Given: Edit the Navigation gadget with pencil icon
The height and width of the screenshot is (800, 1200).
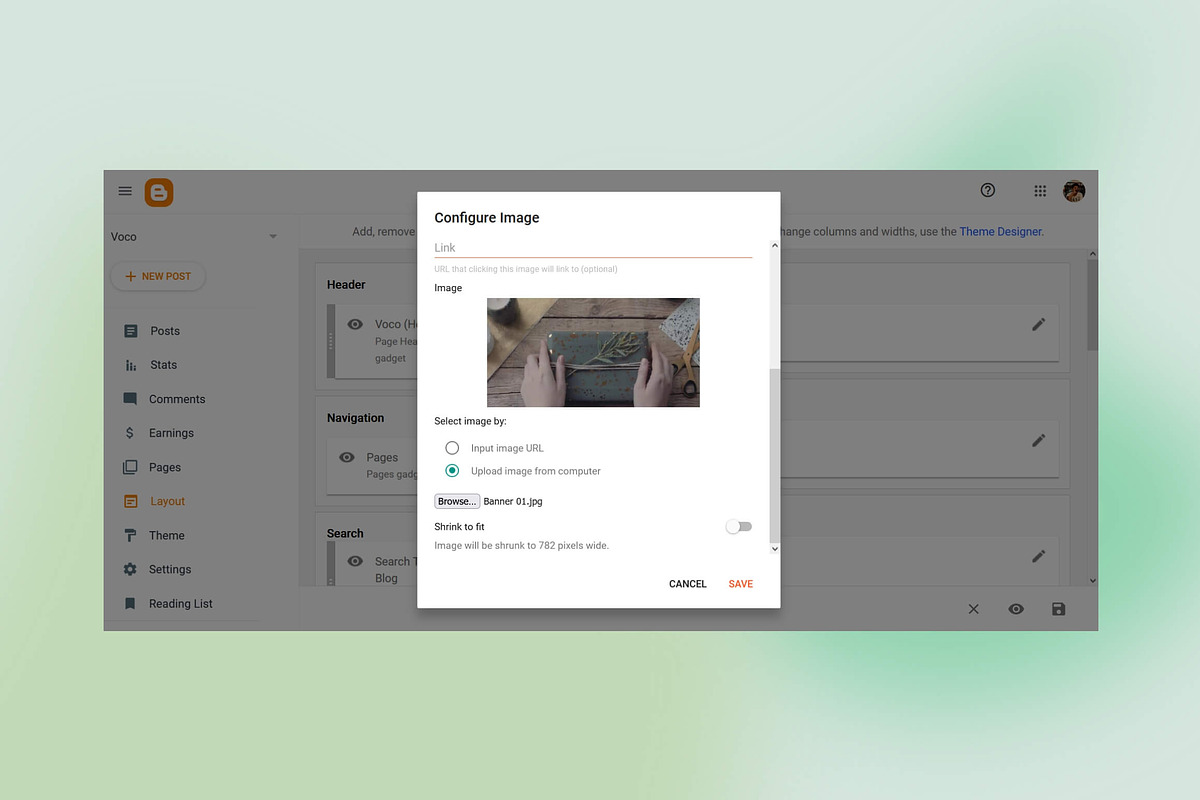Looking at the screenshot, I should 1039,440.
